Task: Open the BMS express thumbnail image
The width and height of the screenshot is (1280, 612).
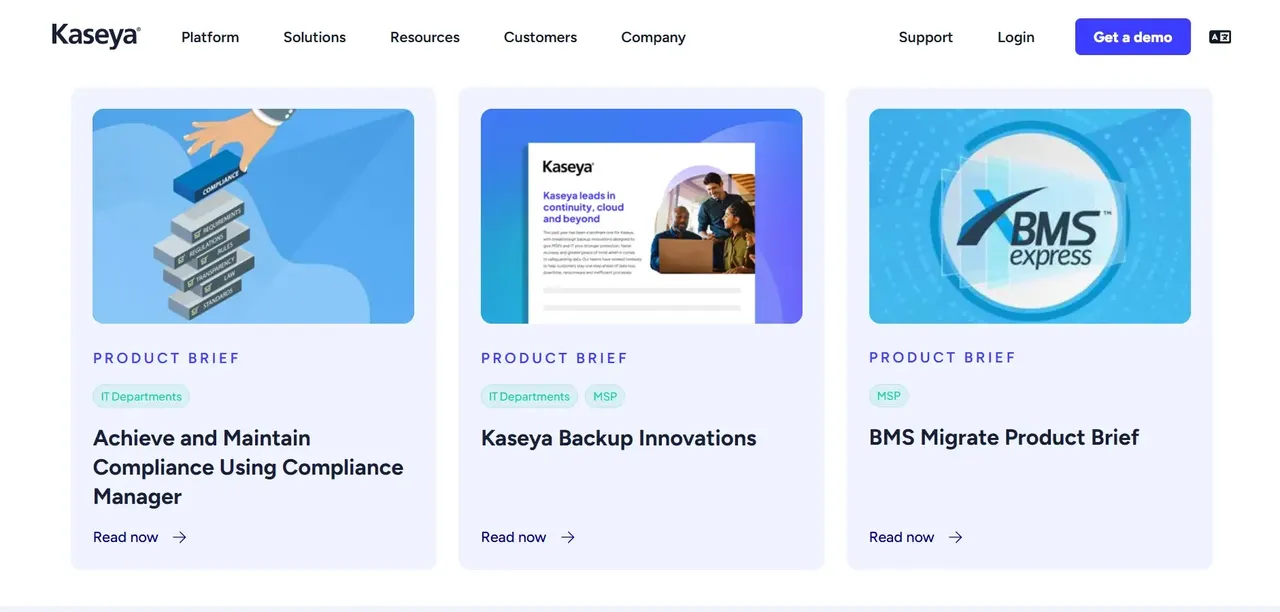Action: click(x=1030, y=216)
